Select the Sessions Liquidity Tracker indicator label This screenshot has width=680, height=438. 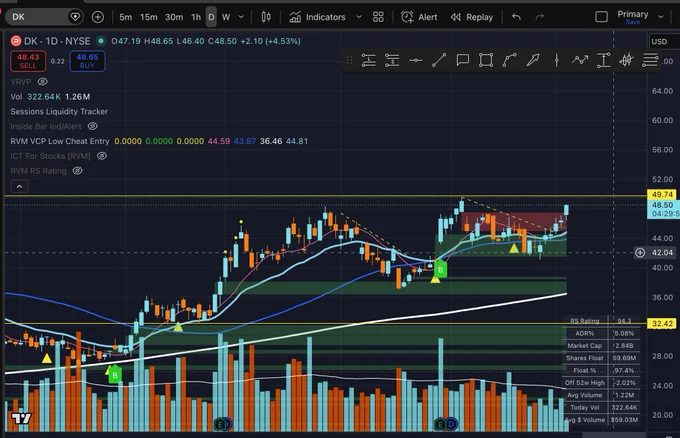click(x=59, y=111)
